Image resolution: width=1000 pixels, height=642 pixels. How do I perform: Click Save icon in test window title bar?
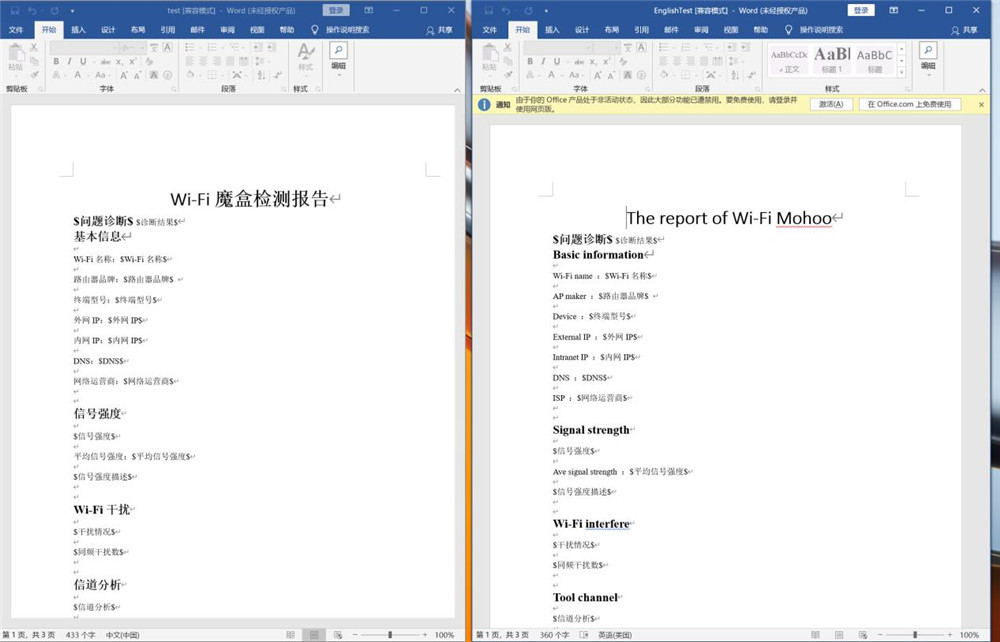click(x=15, y=10)
